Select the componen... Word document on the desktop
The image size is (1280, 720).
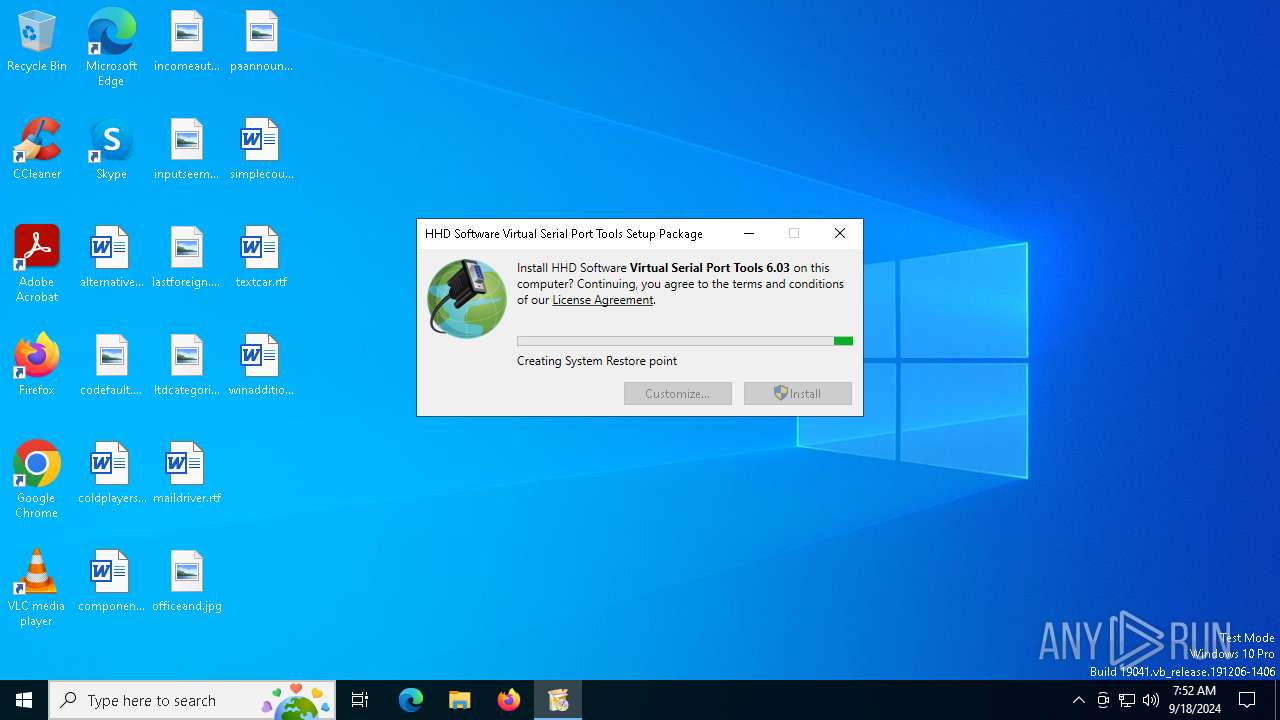[x=111, y=582]
